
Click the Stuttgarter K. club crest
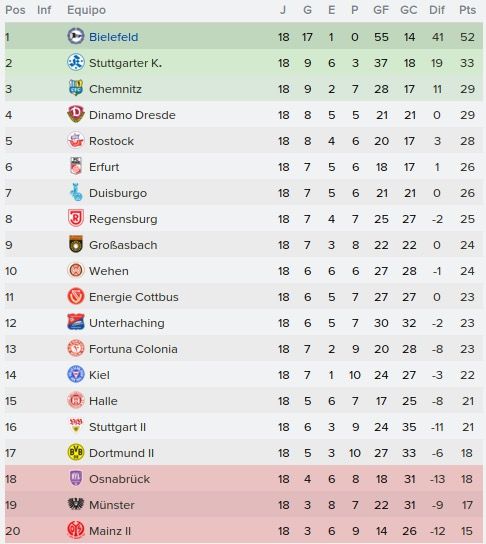(x=76, y=63)
